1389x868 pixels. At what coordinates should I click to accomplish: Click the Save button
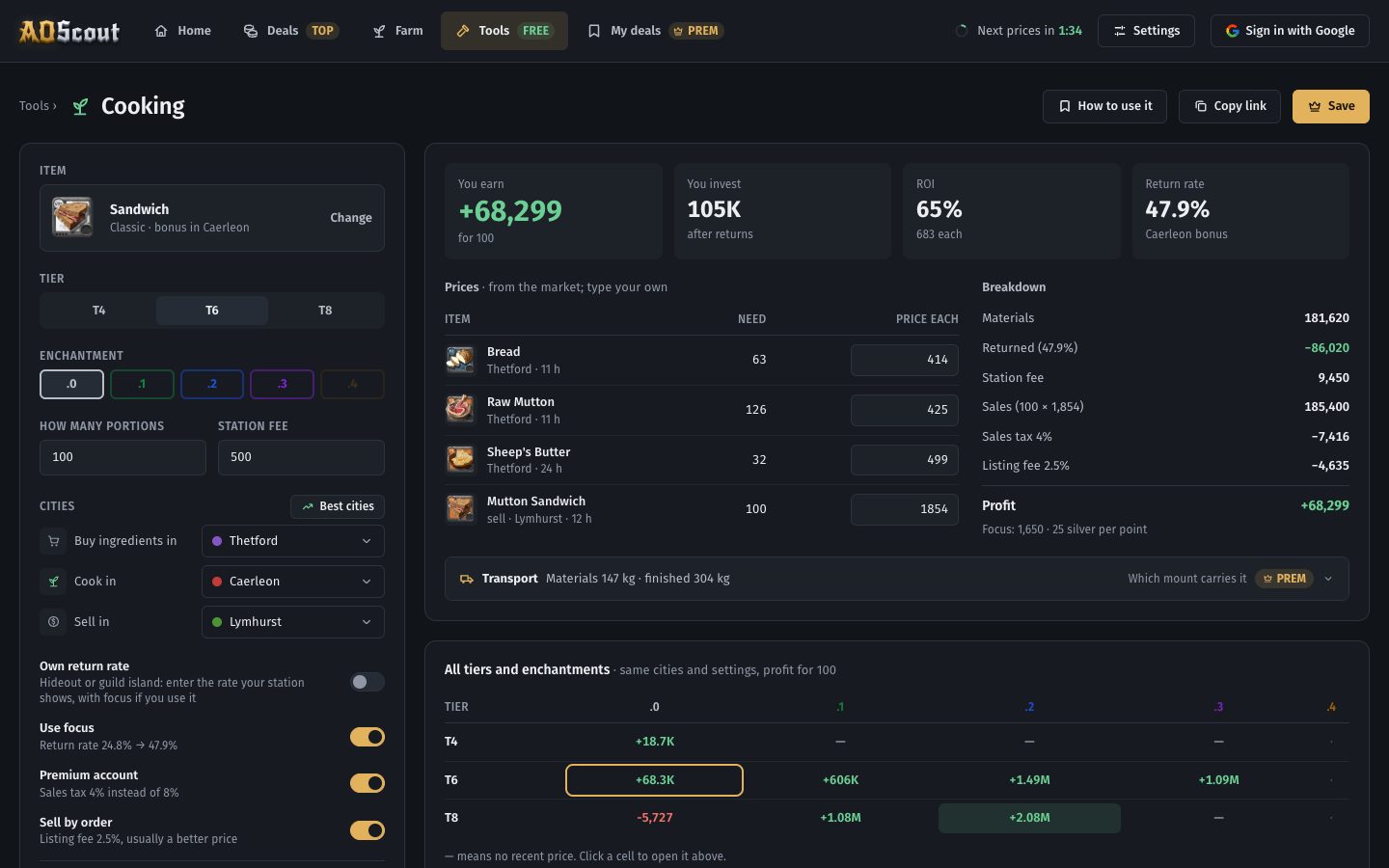pyautogui.click(x=1331, y=106)
